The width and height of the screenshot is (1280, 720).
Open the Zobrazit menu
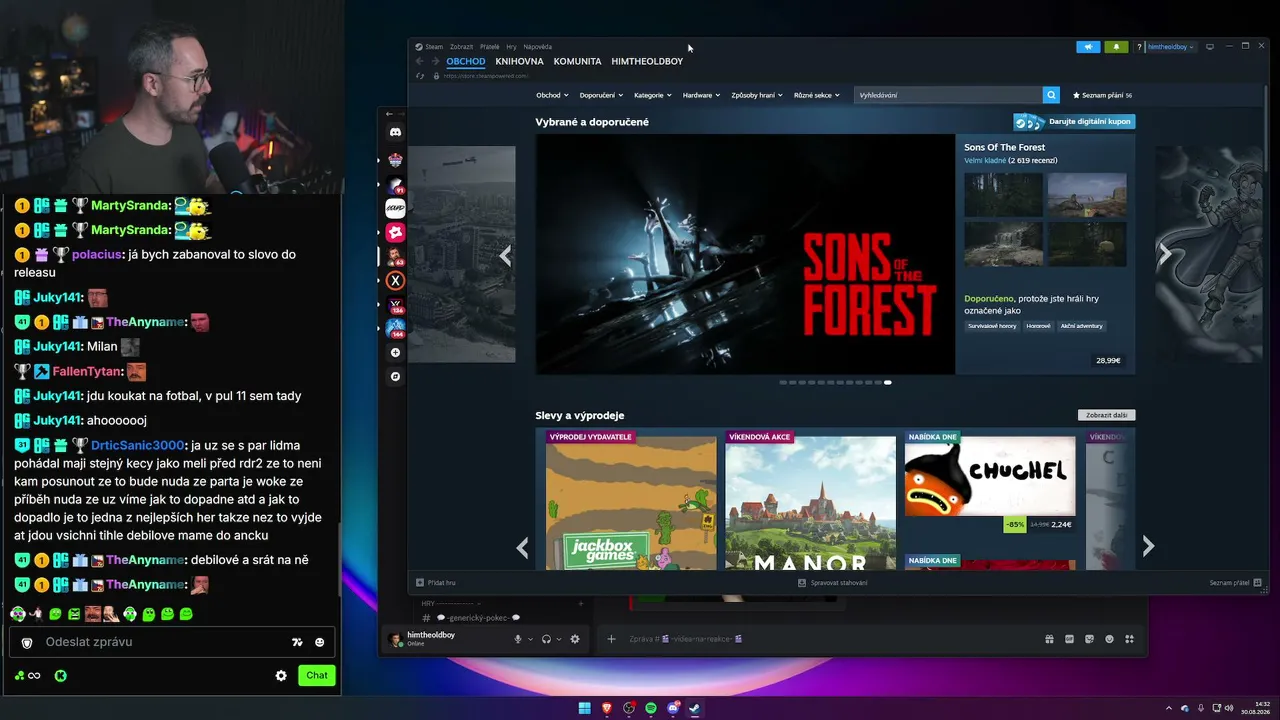461,47
